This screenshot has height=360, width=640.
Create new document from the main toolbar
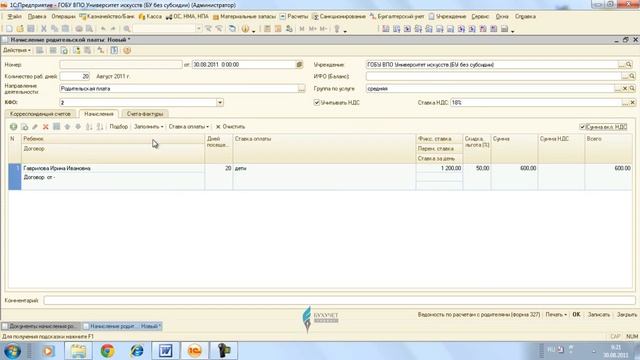[9, 29]
